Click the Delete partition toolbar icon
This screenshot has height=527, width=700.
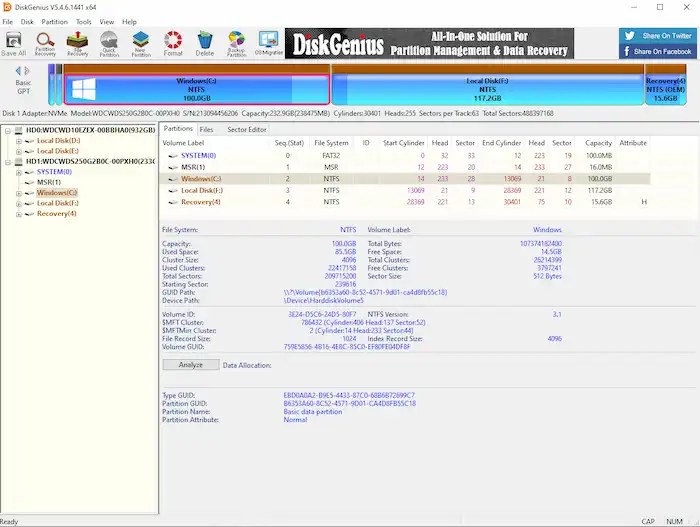point(204,44)
